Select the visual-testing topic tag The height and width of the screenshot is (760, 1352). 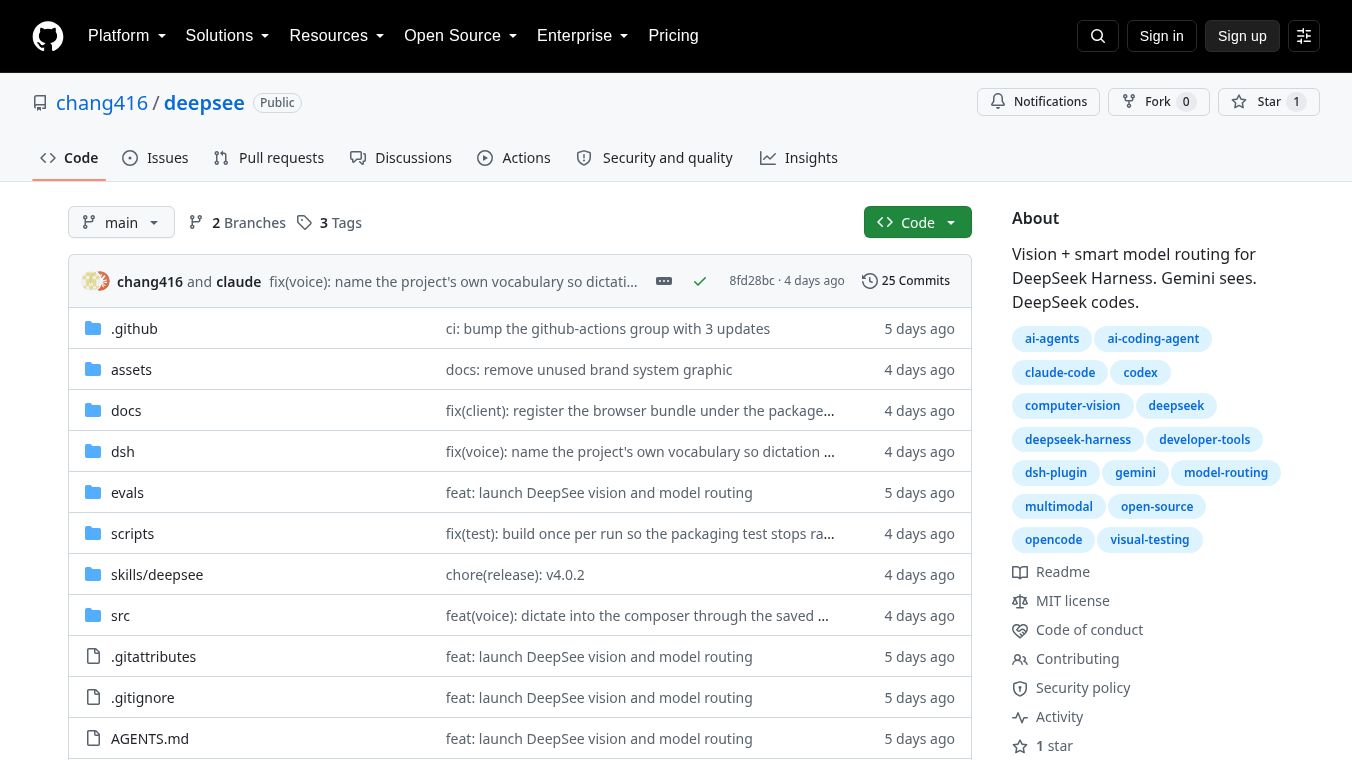pyautogui.click(x=1150, y=540)
